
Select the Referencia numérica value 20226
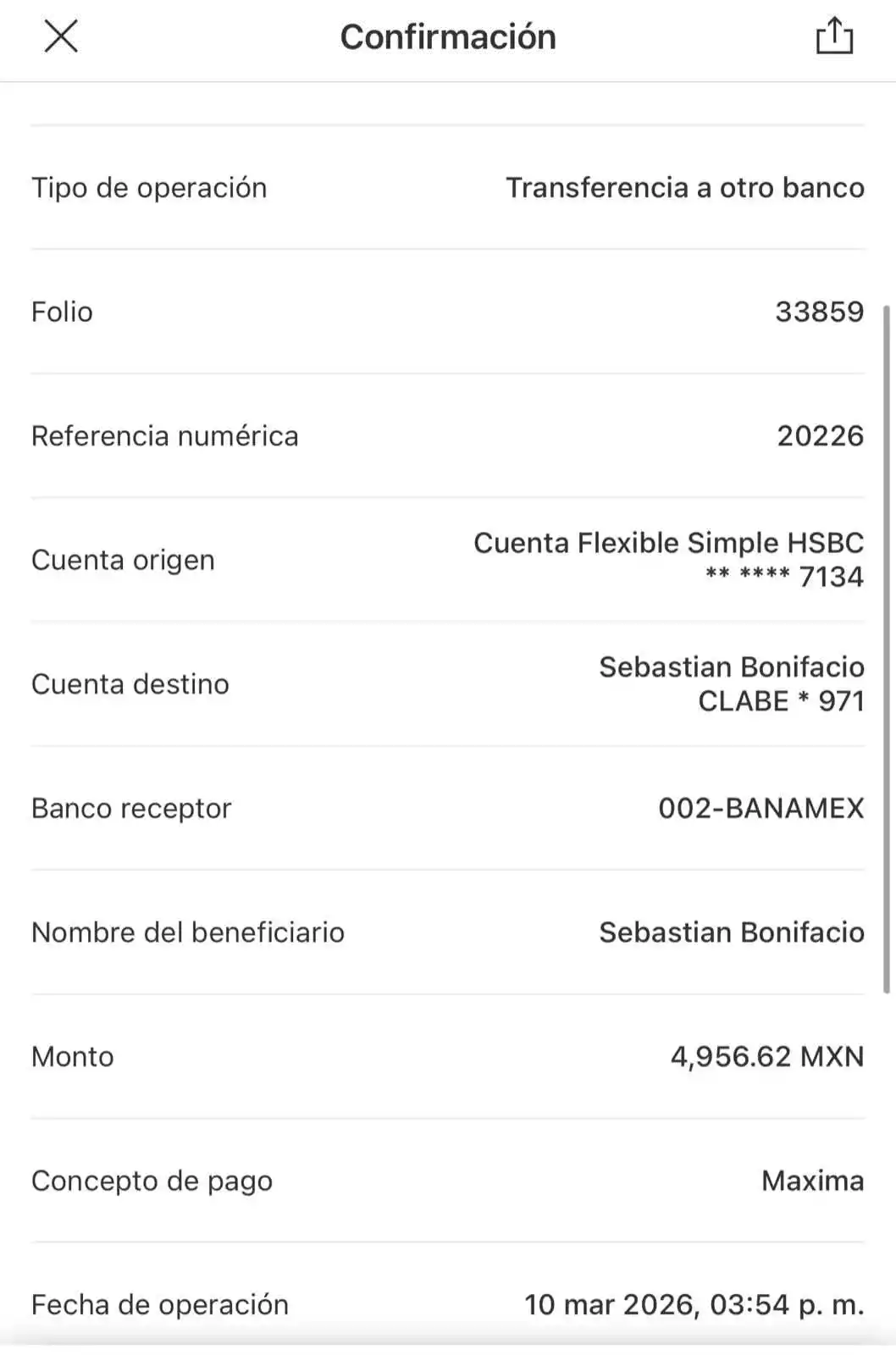820,436
